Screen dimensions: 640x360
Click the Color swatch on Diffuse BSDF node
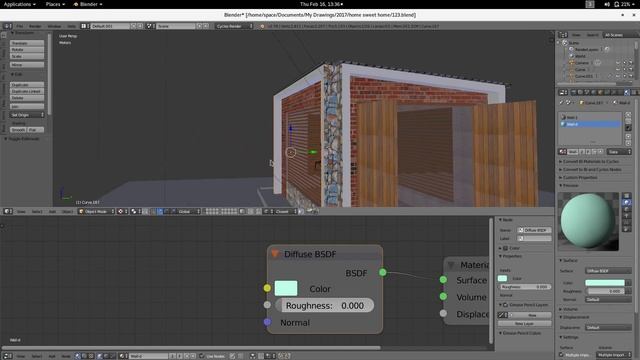click(x=286, y=288)
